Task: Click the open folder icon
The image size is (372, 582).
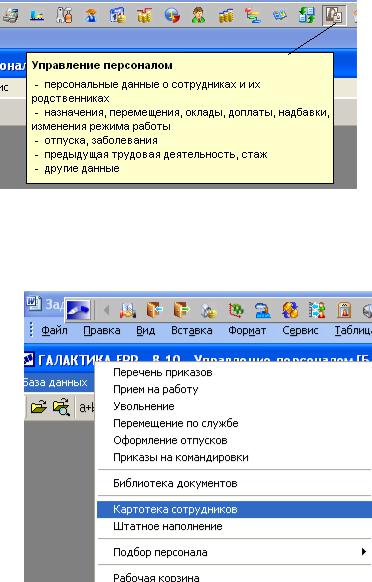Action: pos(39,407)
